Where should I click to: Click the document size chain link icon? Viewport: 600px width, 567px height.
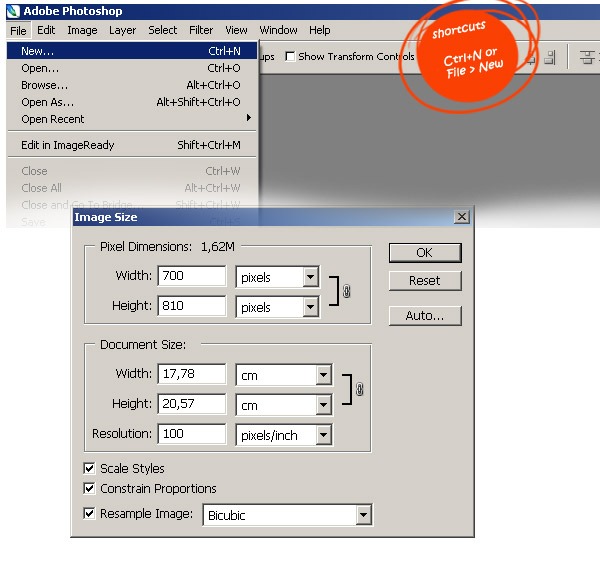(359, 389)
